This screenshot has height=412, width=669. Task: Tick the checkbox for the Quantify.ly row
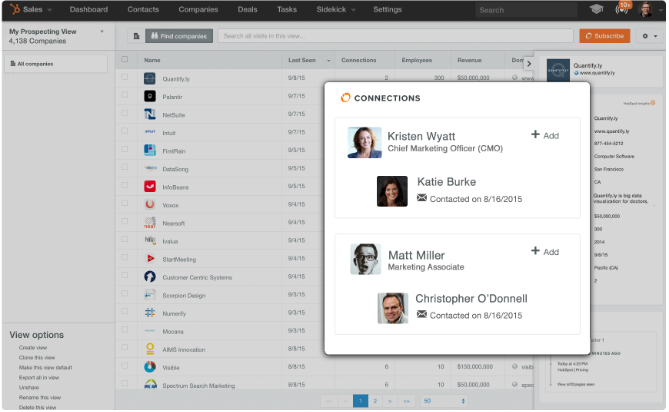tap(124, 78)
